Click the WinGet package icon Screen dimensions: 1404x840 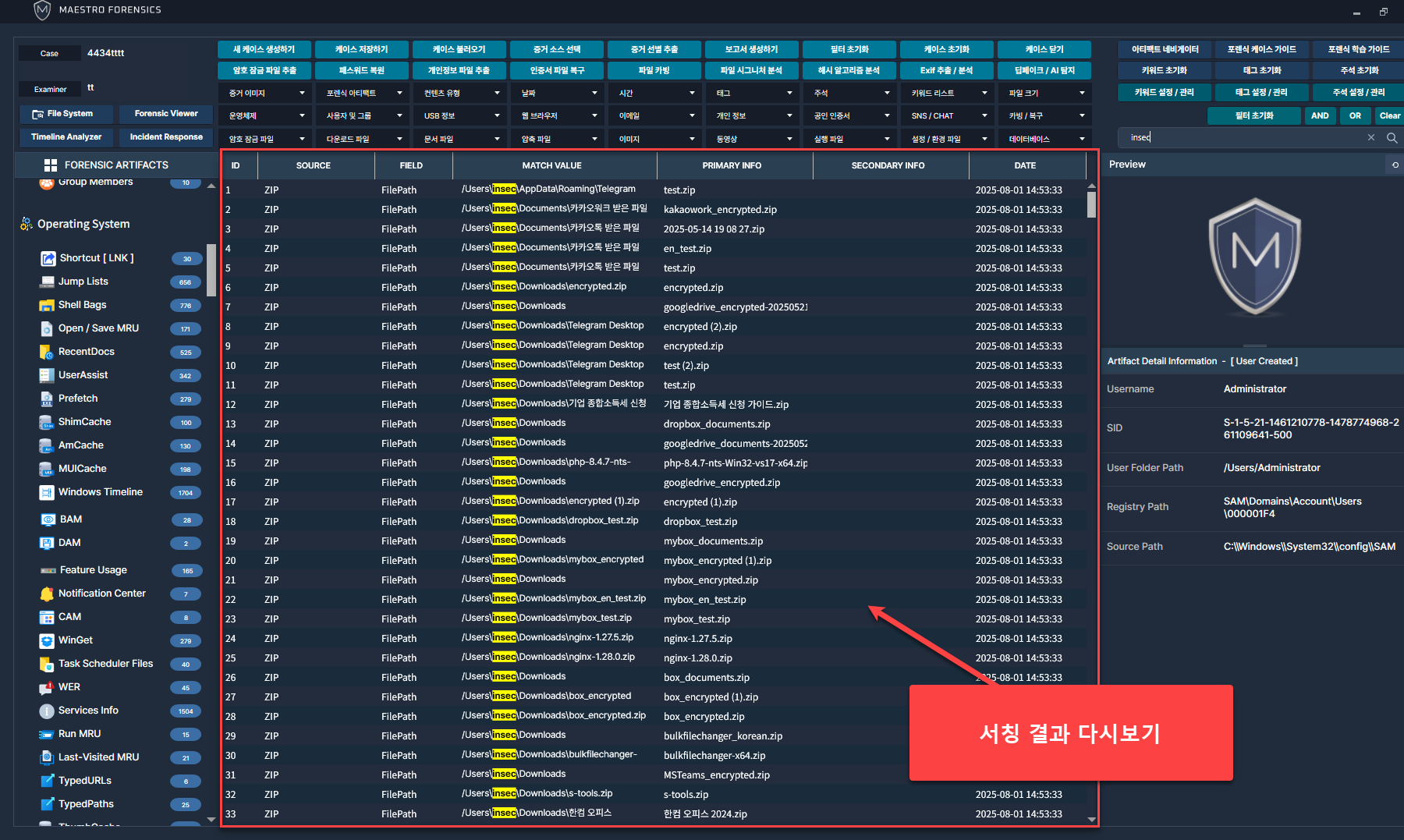tap(47, 640)
